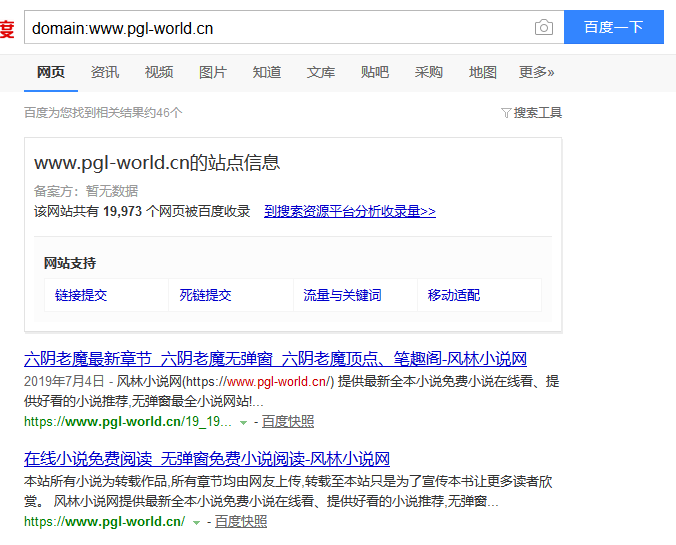676x545 pixels.
Task: Click the funnel icon beside 搜索工具
Action: point(506,113)
